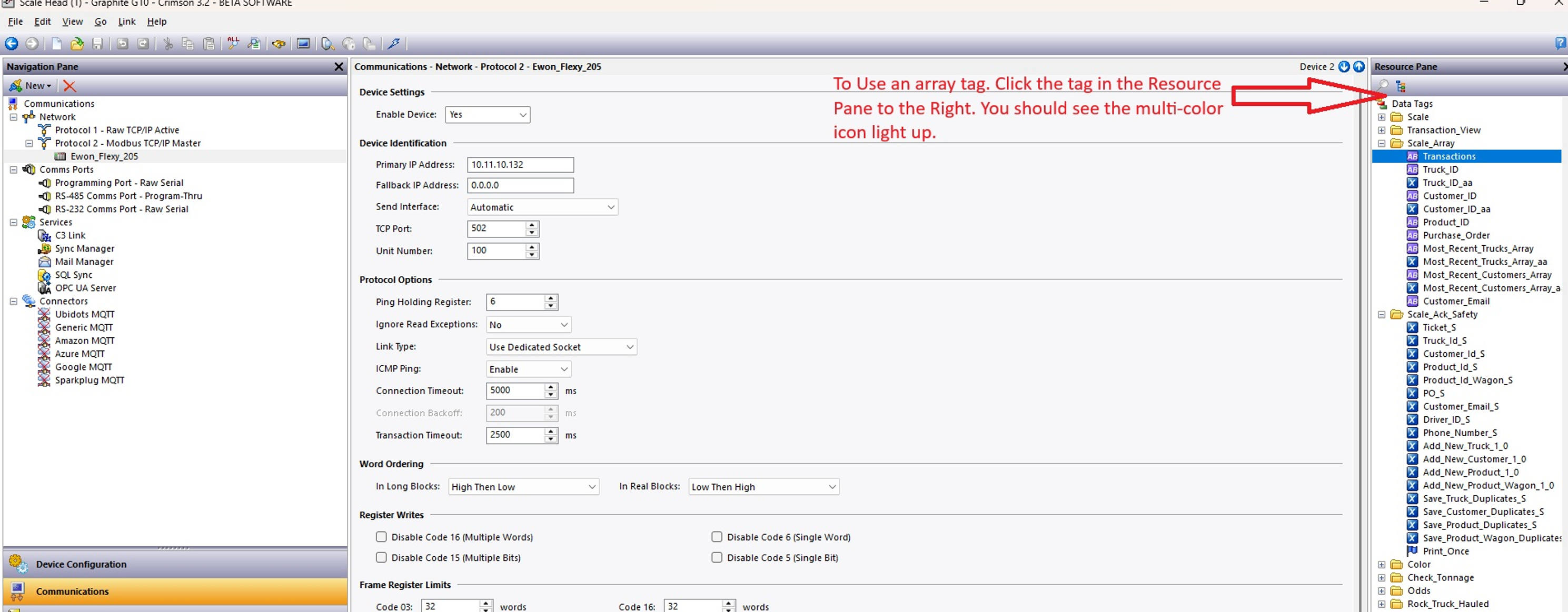Select the Sync Manager service

pos(85,248)
